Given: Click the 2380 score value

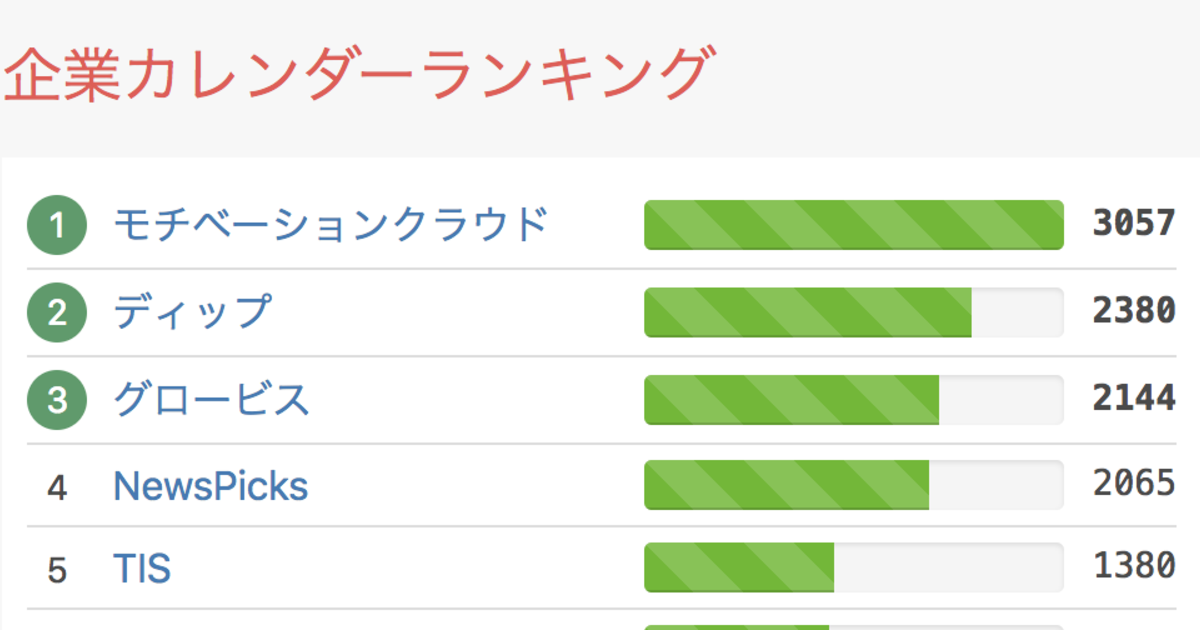Looking at the screenshot, I should (x=1133, y=312).
